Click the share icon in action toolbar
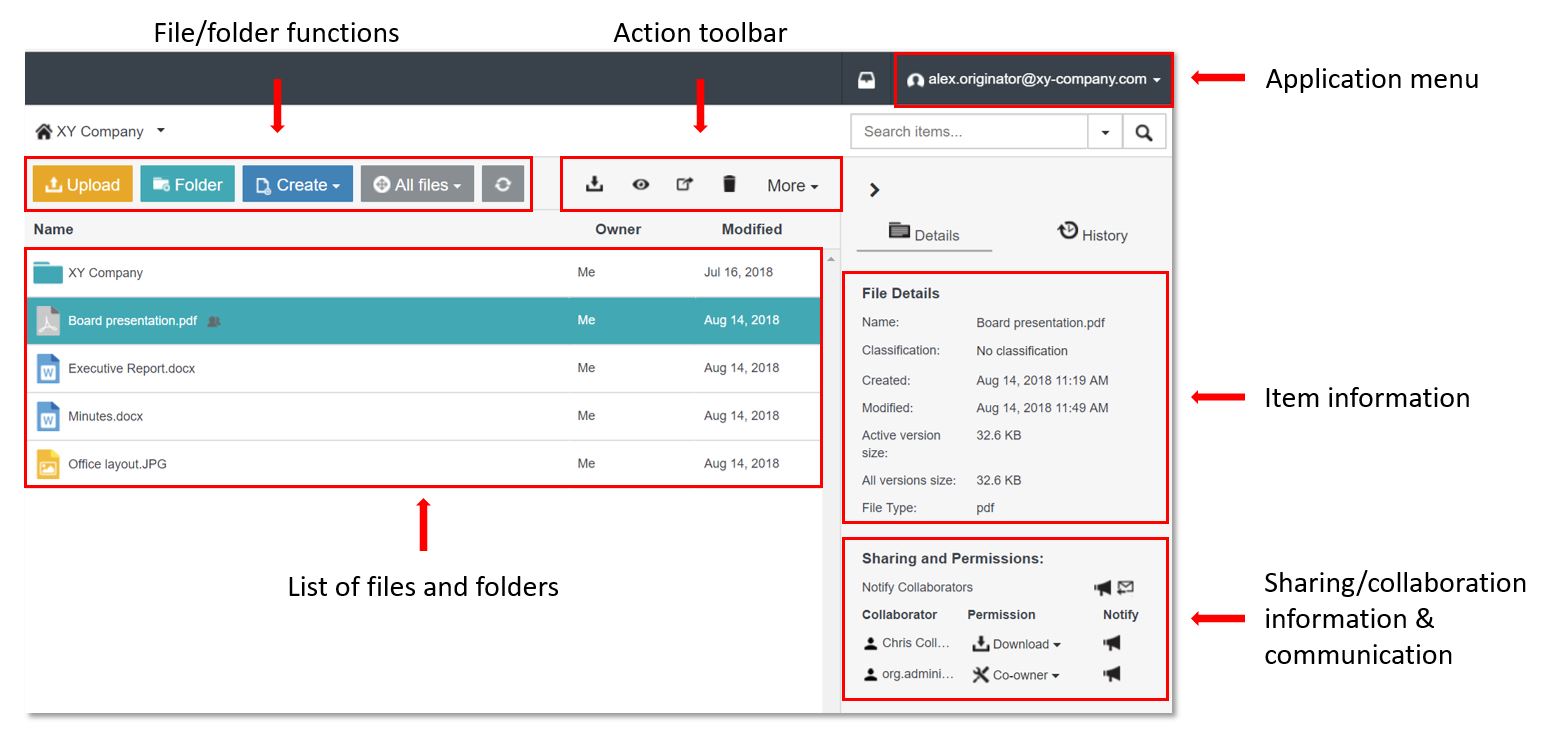 (684, 184)
